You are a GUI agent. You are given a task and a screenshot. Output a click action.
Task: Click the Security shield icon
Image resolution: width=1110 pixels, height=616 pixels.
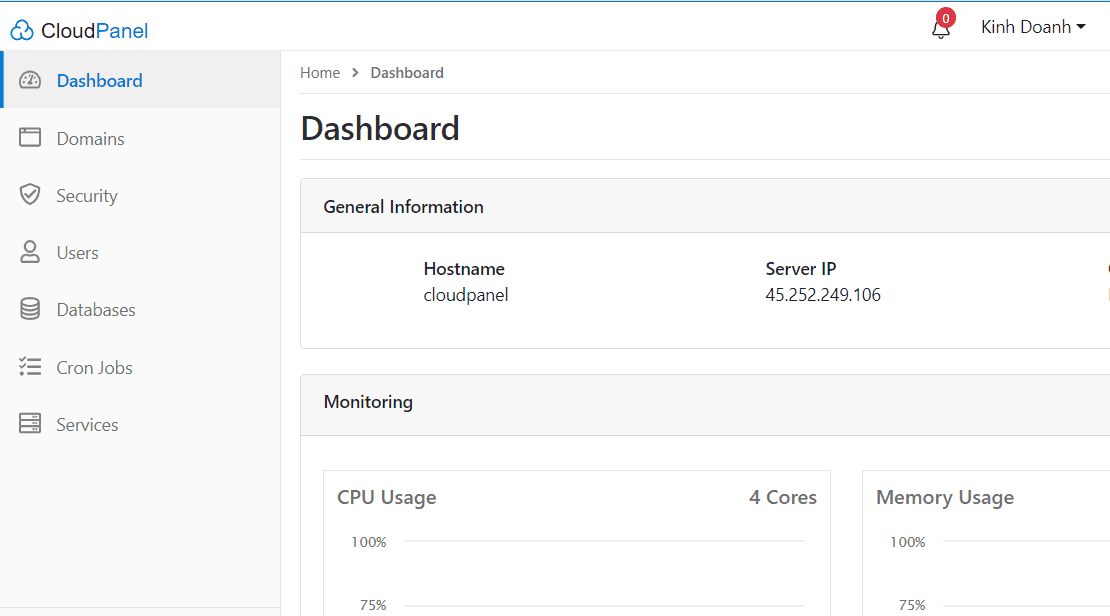point(30,195)
